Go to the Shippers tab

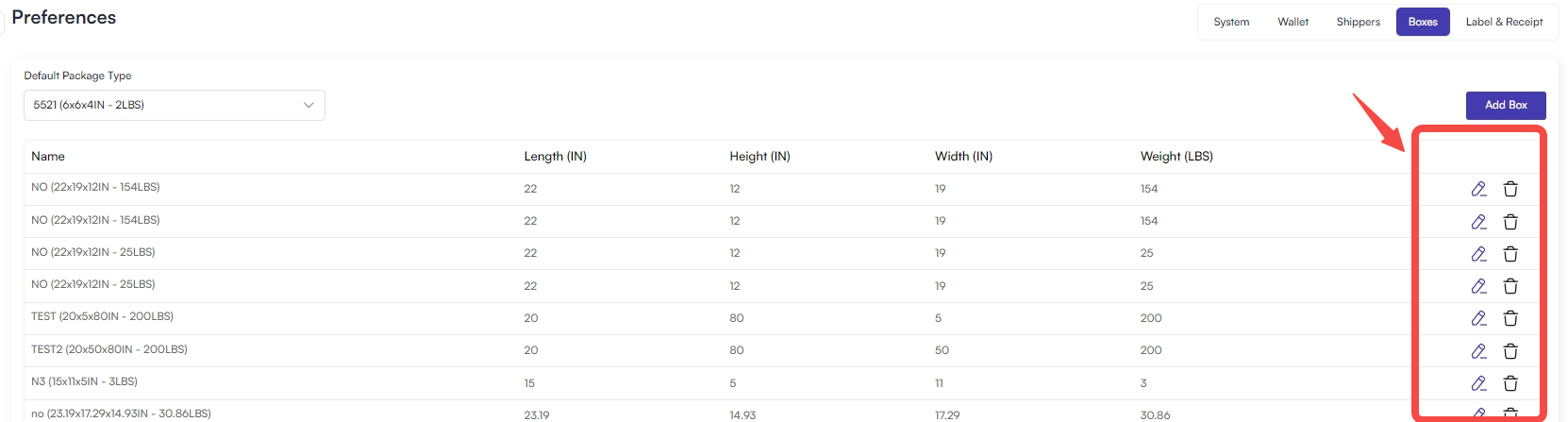coord(1358,22)
